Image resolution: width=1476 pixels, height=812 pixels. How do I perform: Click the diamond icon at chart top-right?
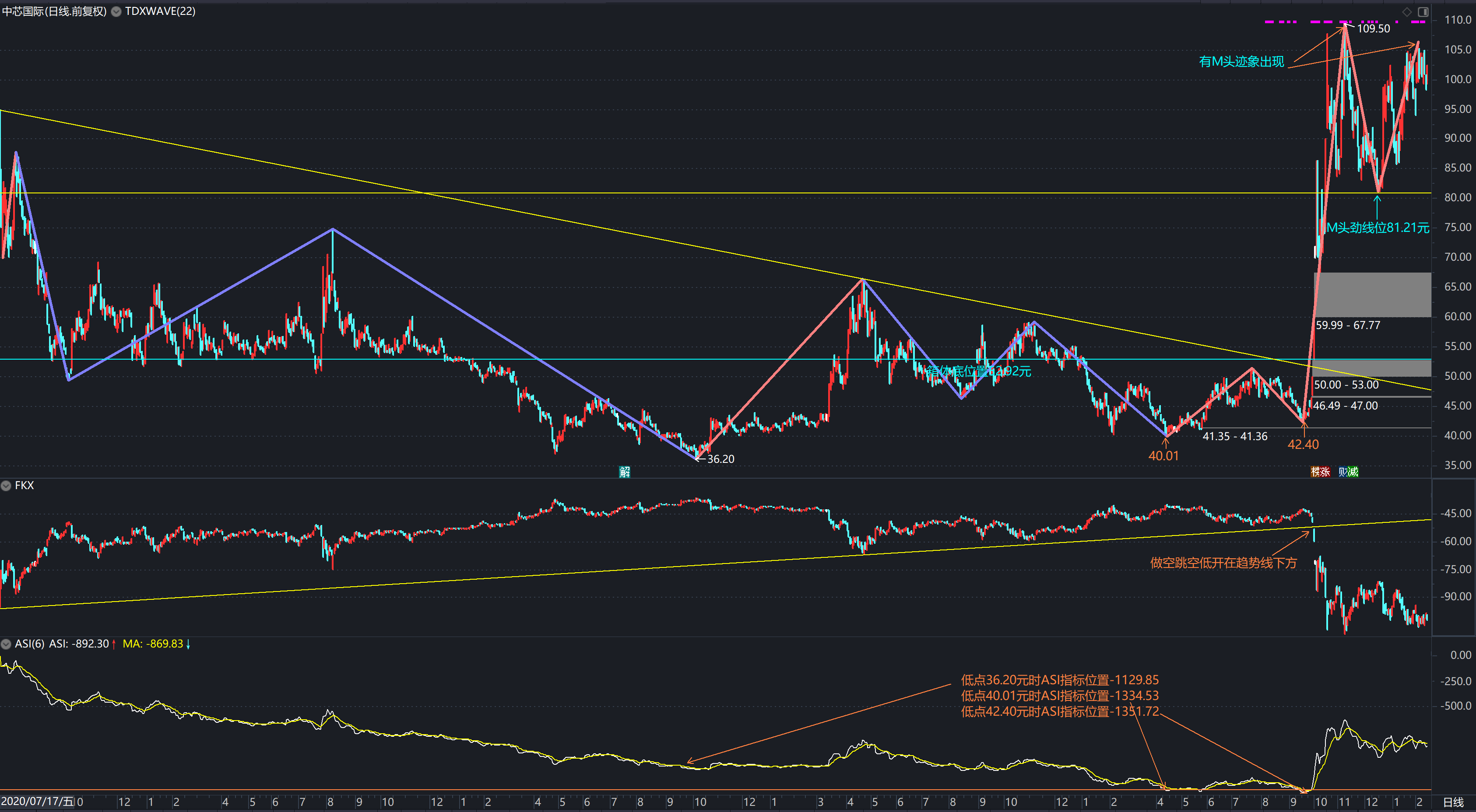click(x=1407, y=11)
